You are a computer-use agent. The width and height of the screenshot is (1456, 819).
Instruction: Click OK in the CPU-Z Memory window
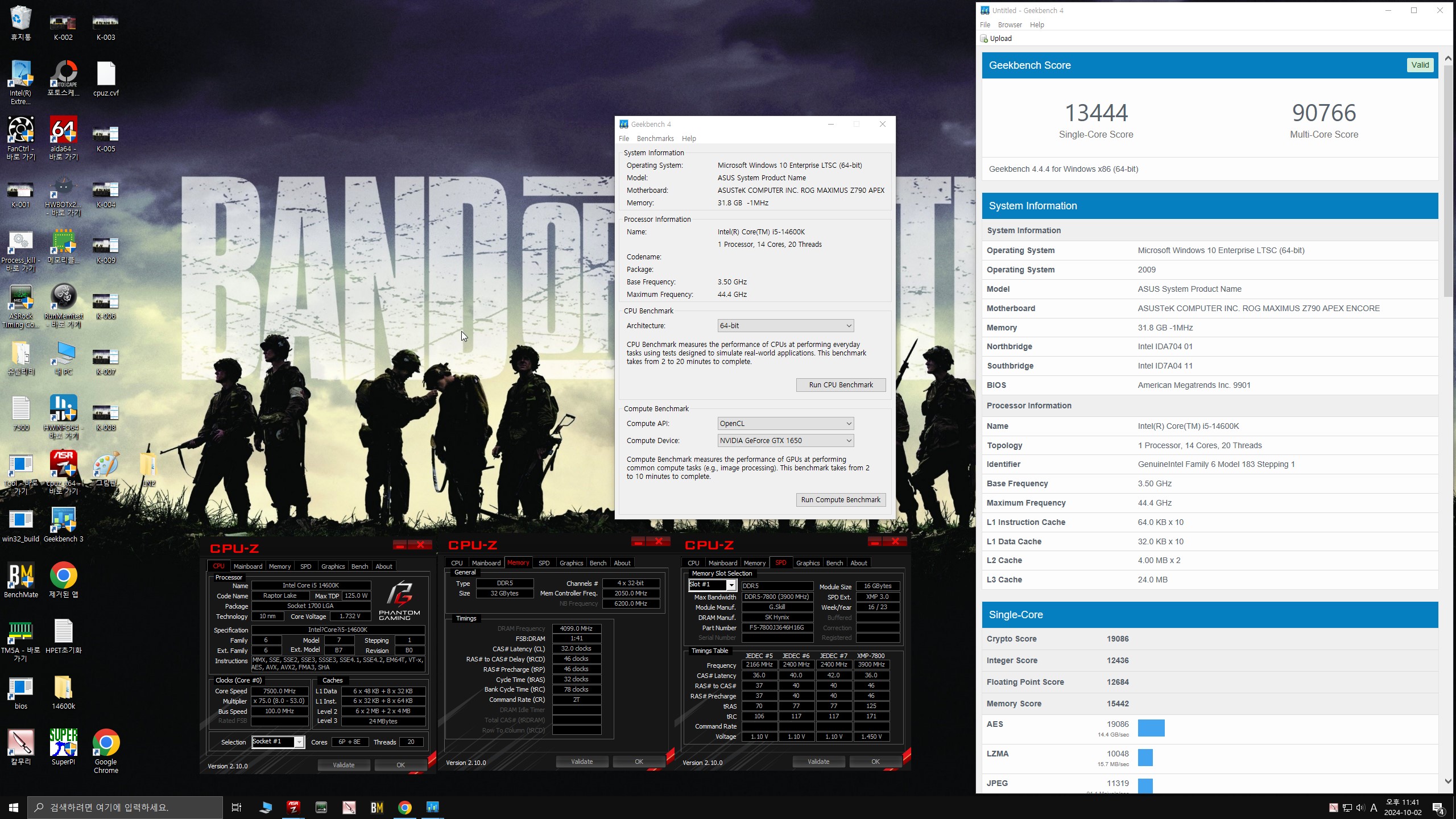(x=639, y=762)
